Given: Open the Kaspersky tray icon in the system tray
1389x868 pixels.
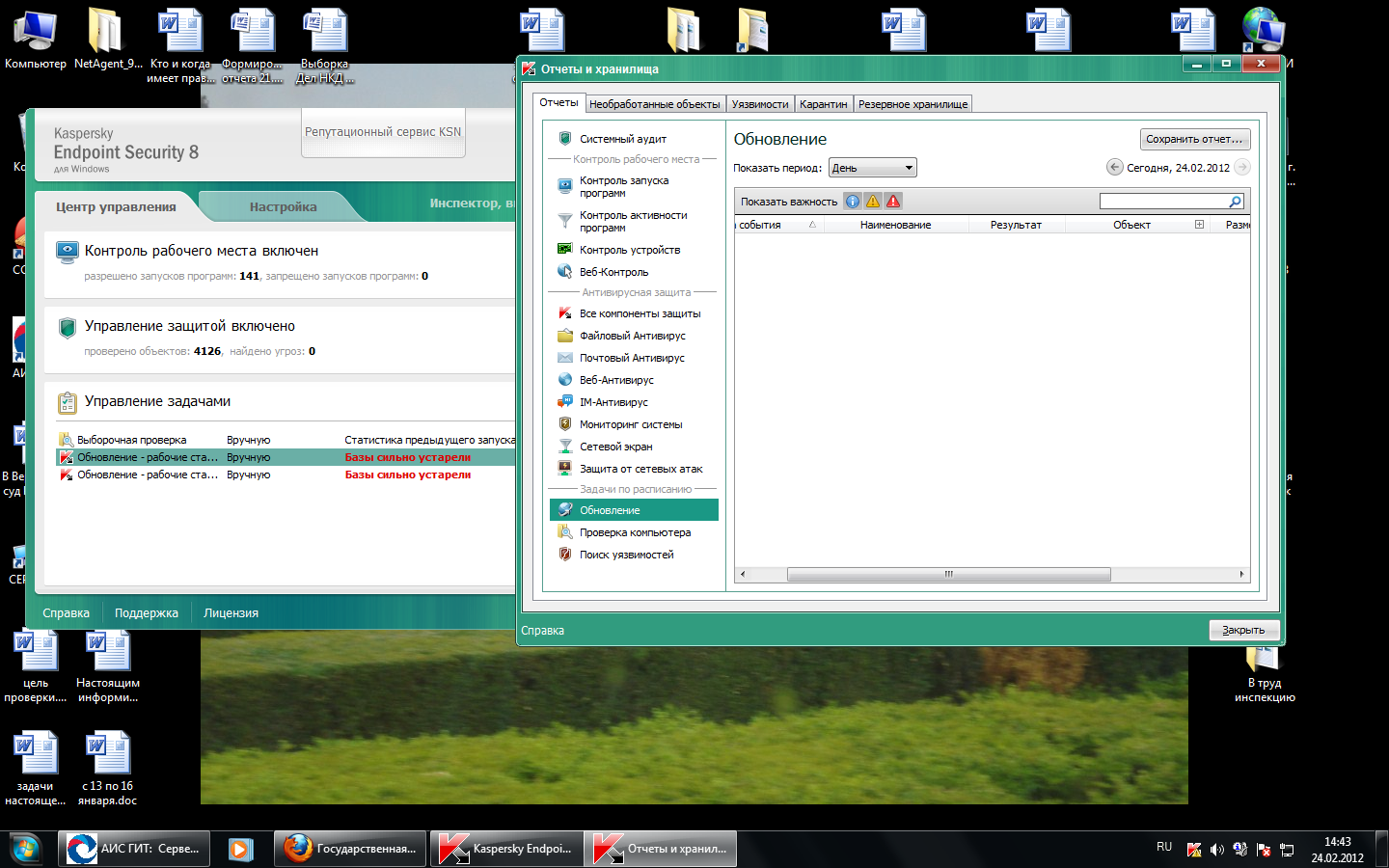Looking at the screenshot, I should (x=1194, y=850).
